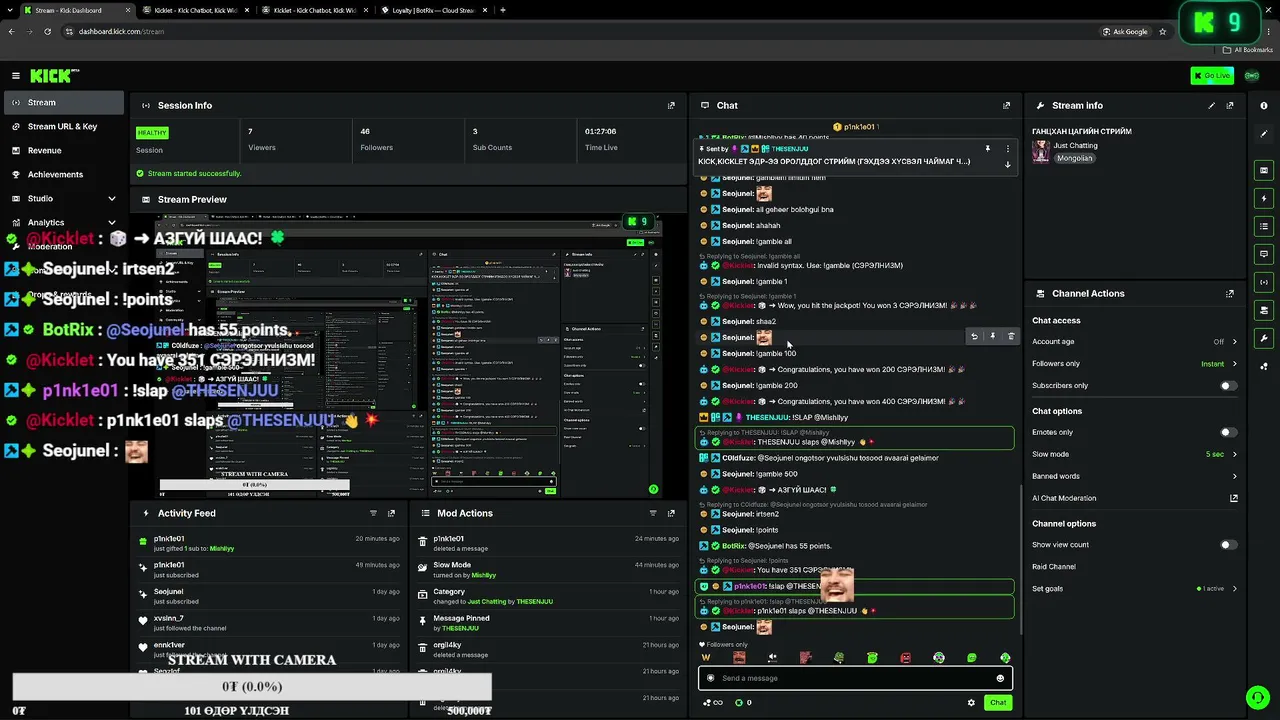This screenshot has width=1280, height=720.
Task: Click the Mongolian language tag
Action: 1075,159
